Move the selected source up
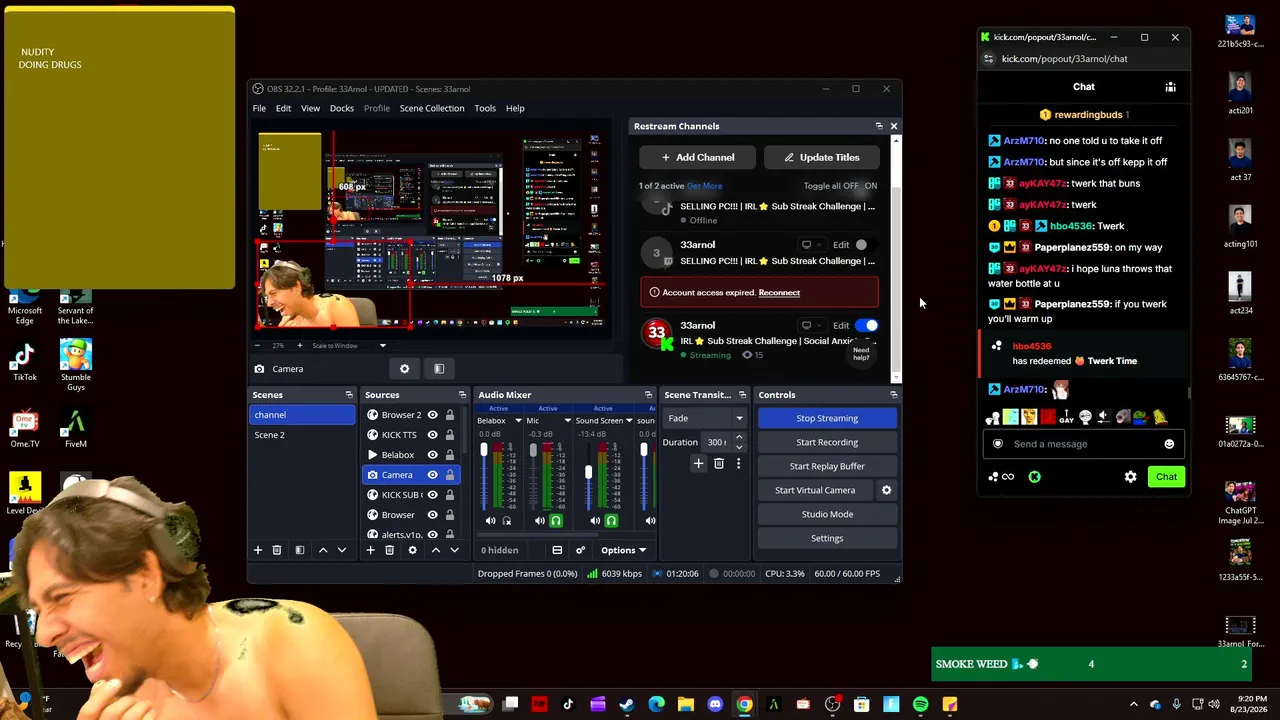The image size is (1280, 720). pyautogui.click(x=435, y=550)
